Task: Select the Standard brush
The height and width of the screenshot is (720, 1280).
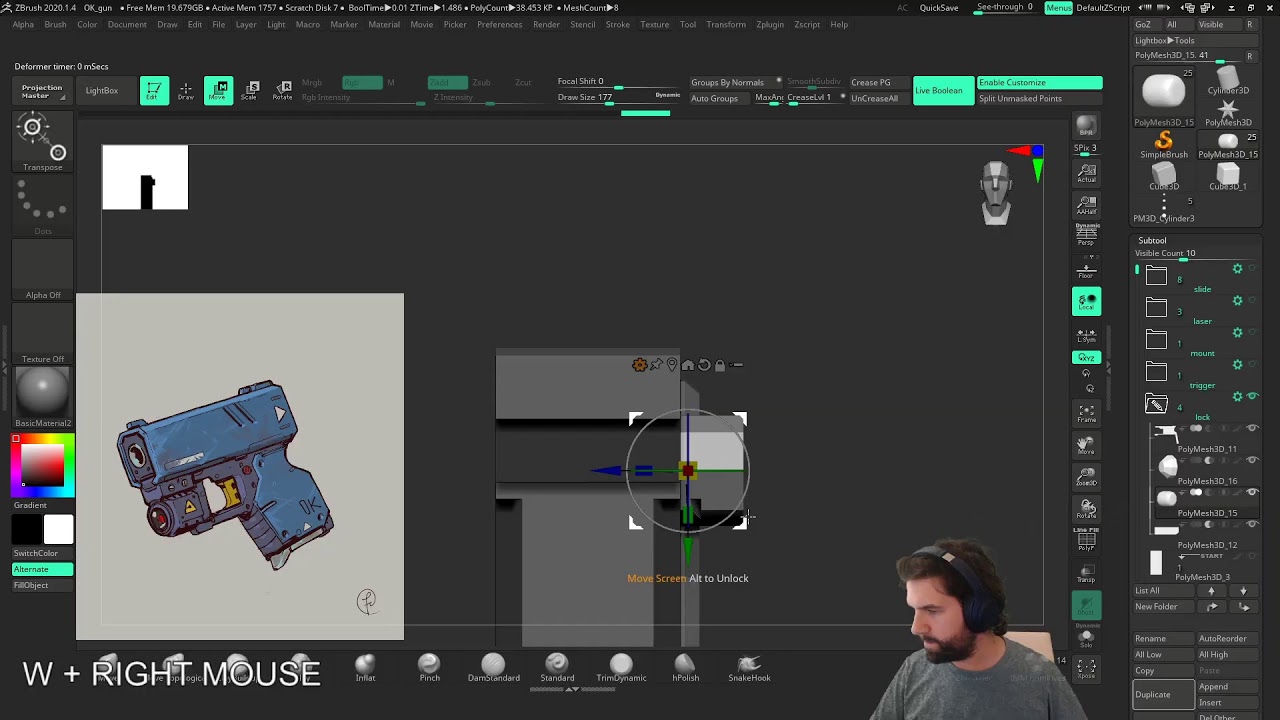Action: coord(557,668)
